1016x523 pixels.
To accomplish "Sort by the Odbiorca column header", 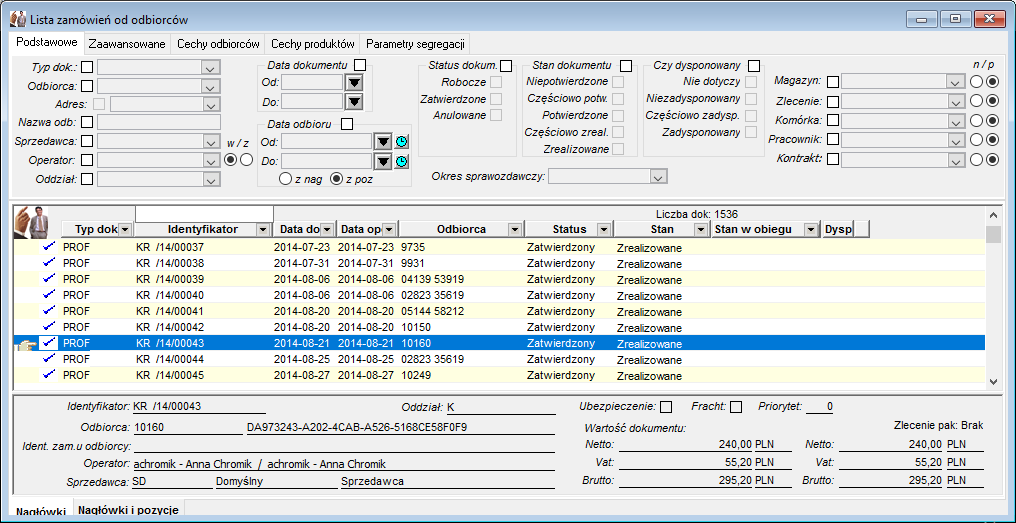I will (461, 229).
